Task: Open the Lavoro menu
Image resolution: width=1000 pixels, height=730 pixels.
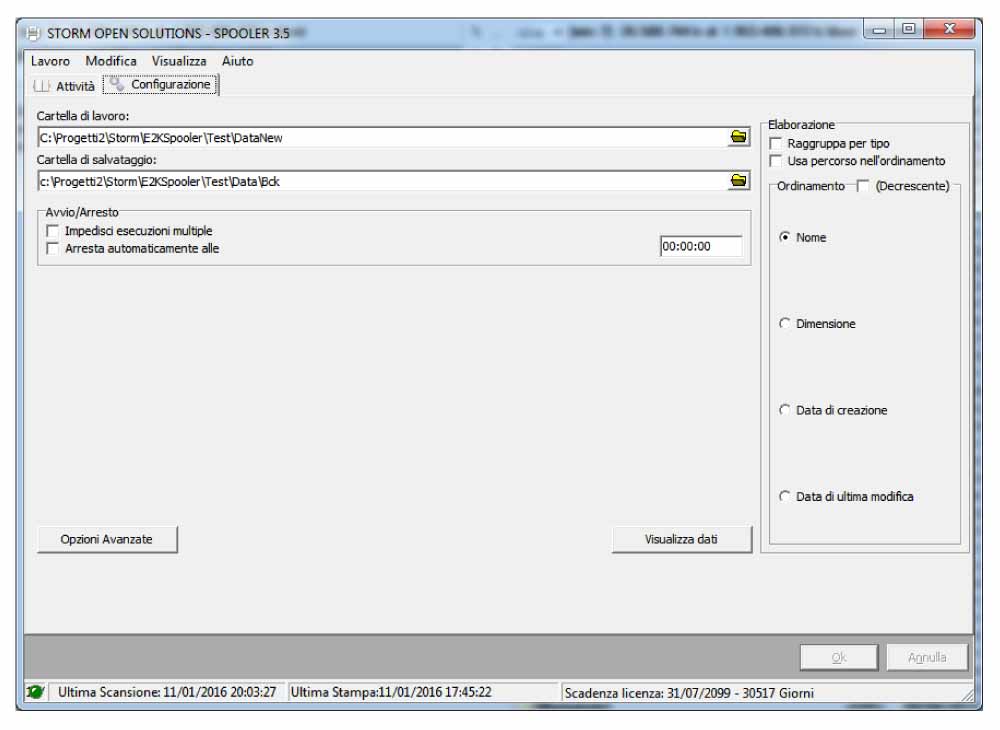Action: pos(50,61)
